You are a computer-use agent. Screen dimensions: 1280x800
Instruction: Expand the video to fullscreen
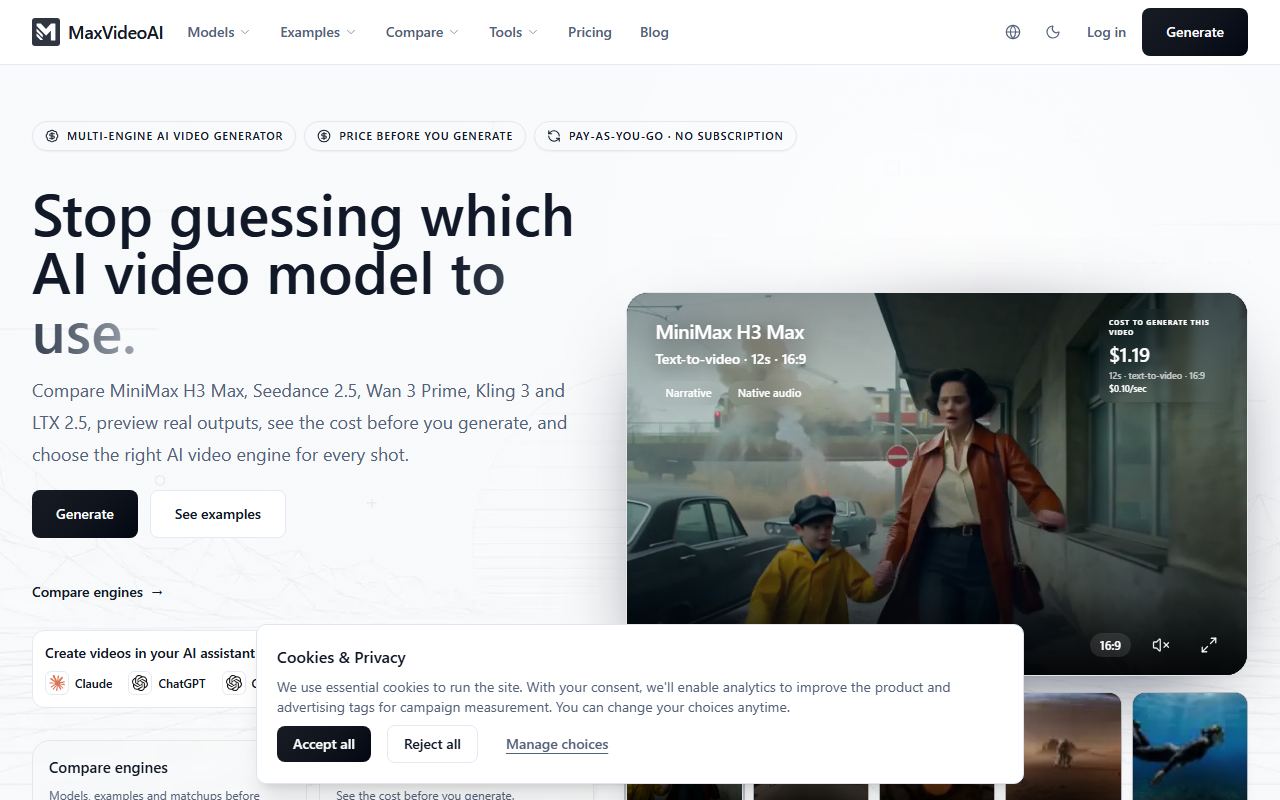pos(1209,645)
